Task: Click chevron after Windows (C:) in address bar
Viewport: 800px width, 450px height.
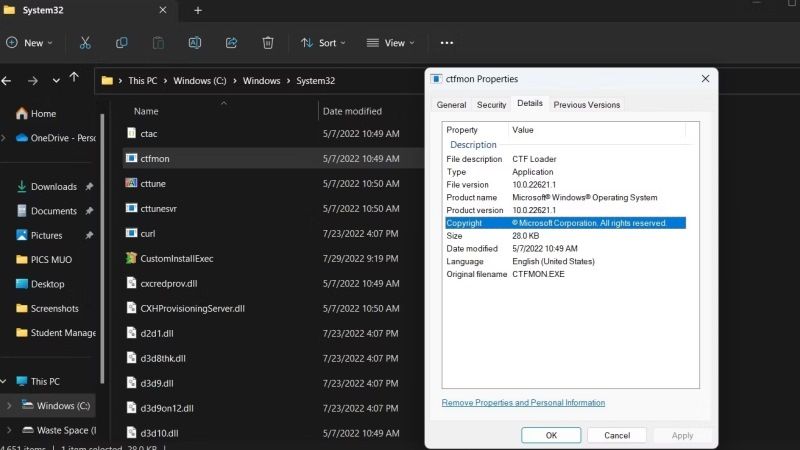Action: coord(235,81)
